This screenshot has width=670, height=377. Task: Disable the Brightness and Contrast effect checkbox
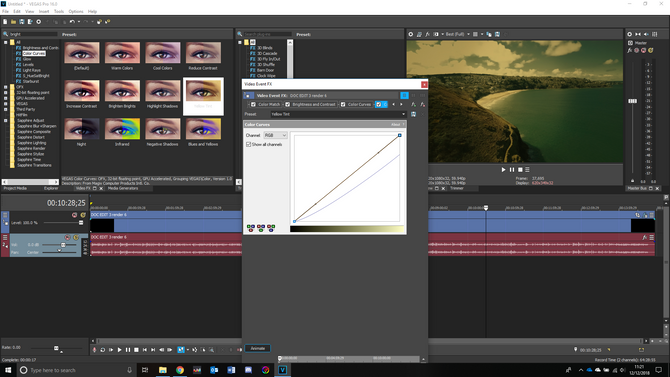288,104
